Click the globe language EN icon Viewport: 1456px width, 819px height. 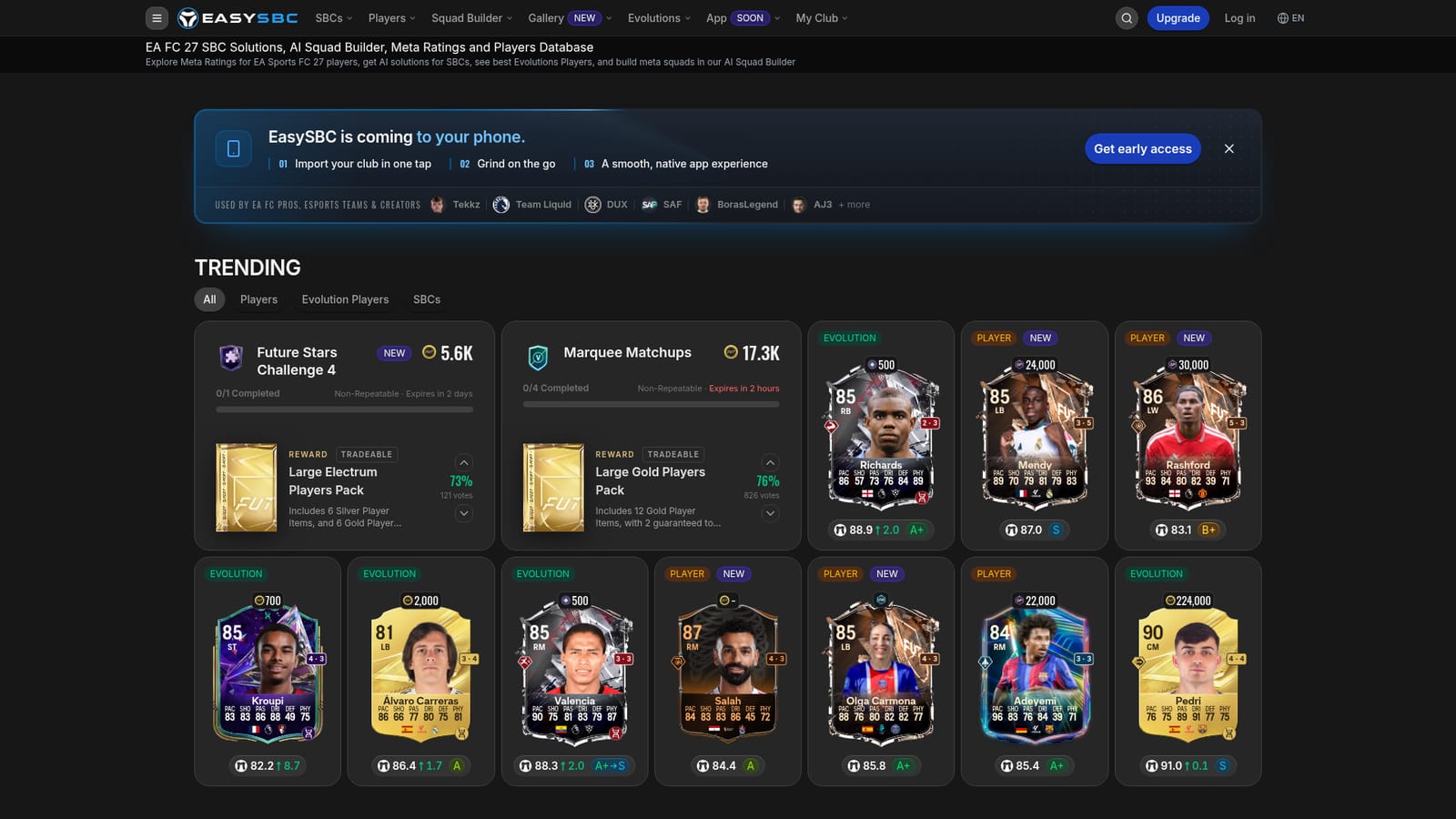click(x=1290, y=18)
